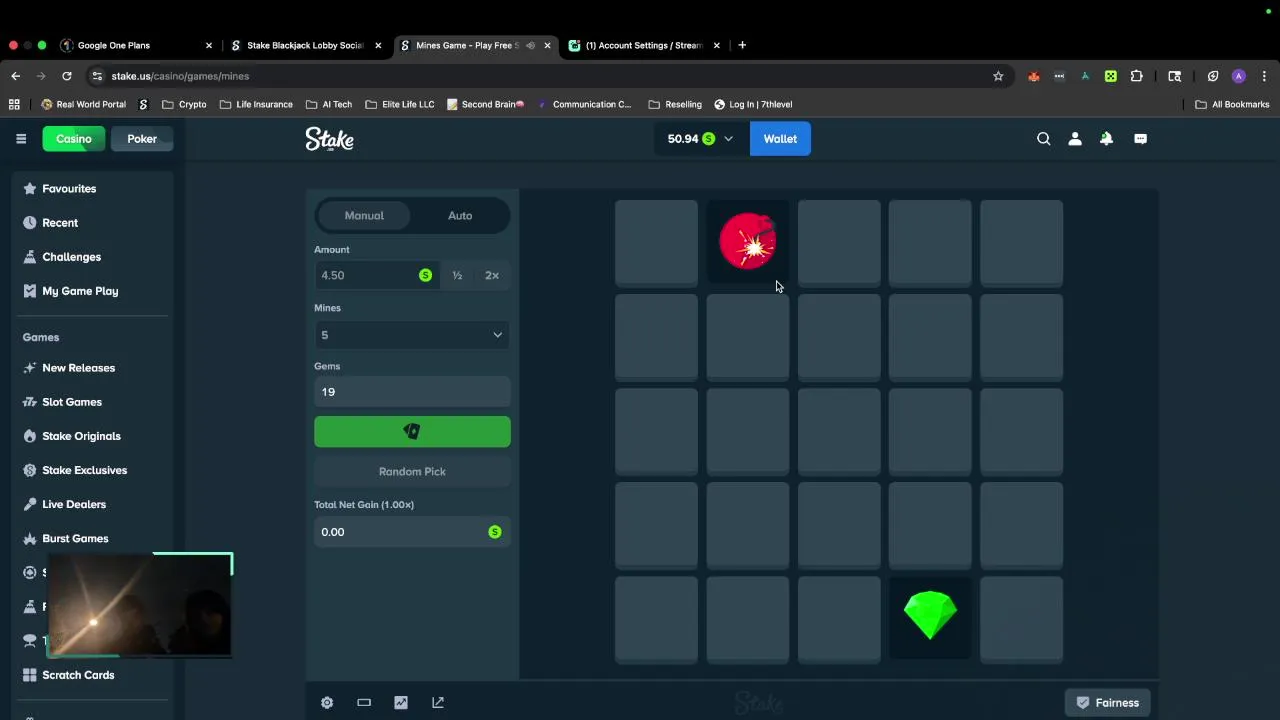Halve the bet with ½ button
Image resolution: width=1280 pixels, height=720 pixels.
[457, 275]
